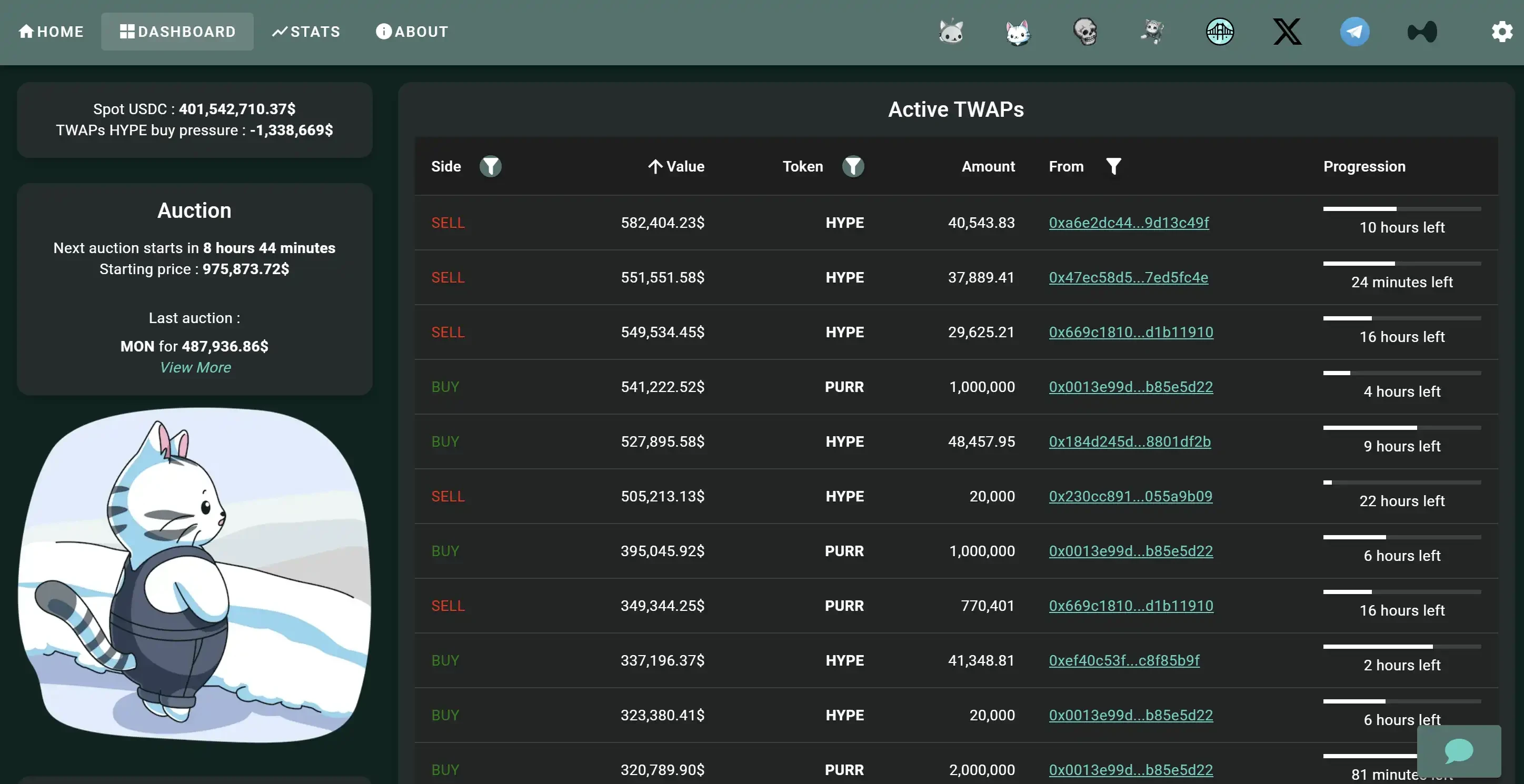1524x784 pixels.
Task: Go to the Stats page
Action: (x=306, y=32)
